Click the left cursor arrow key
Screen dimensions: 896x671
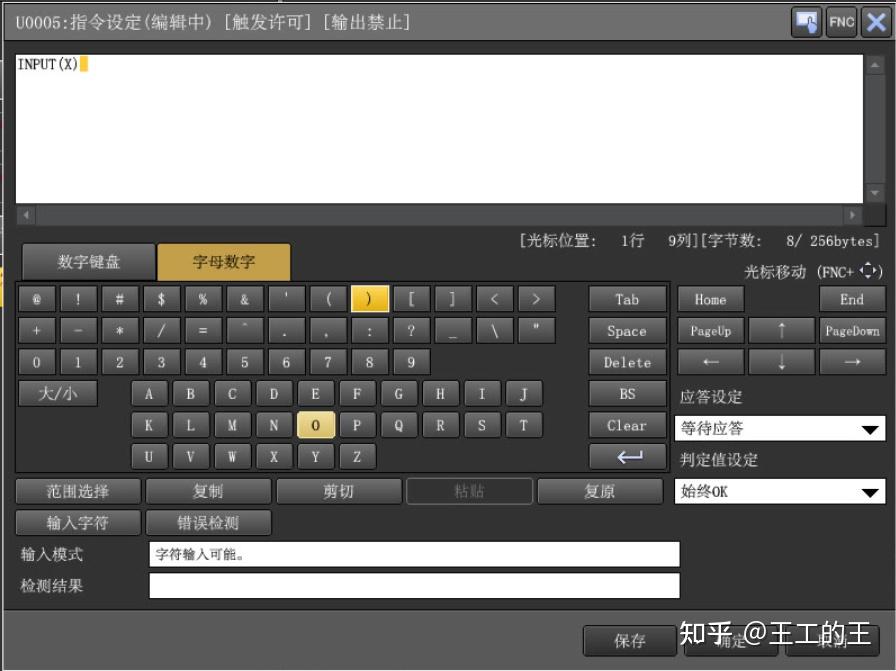710,361
